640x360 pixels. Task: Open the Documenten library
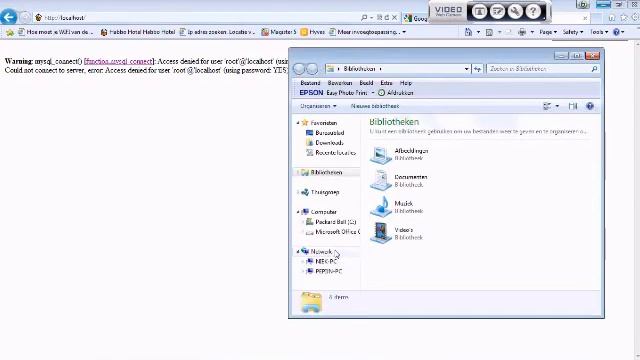(398, 181)
